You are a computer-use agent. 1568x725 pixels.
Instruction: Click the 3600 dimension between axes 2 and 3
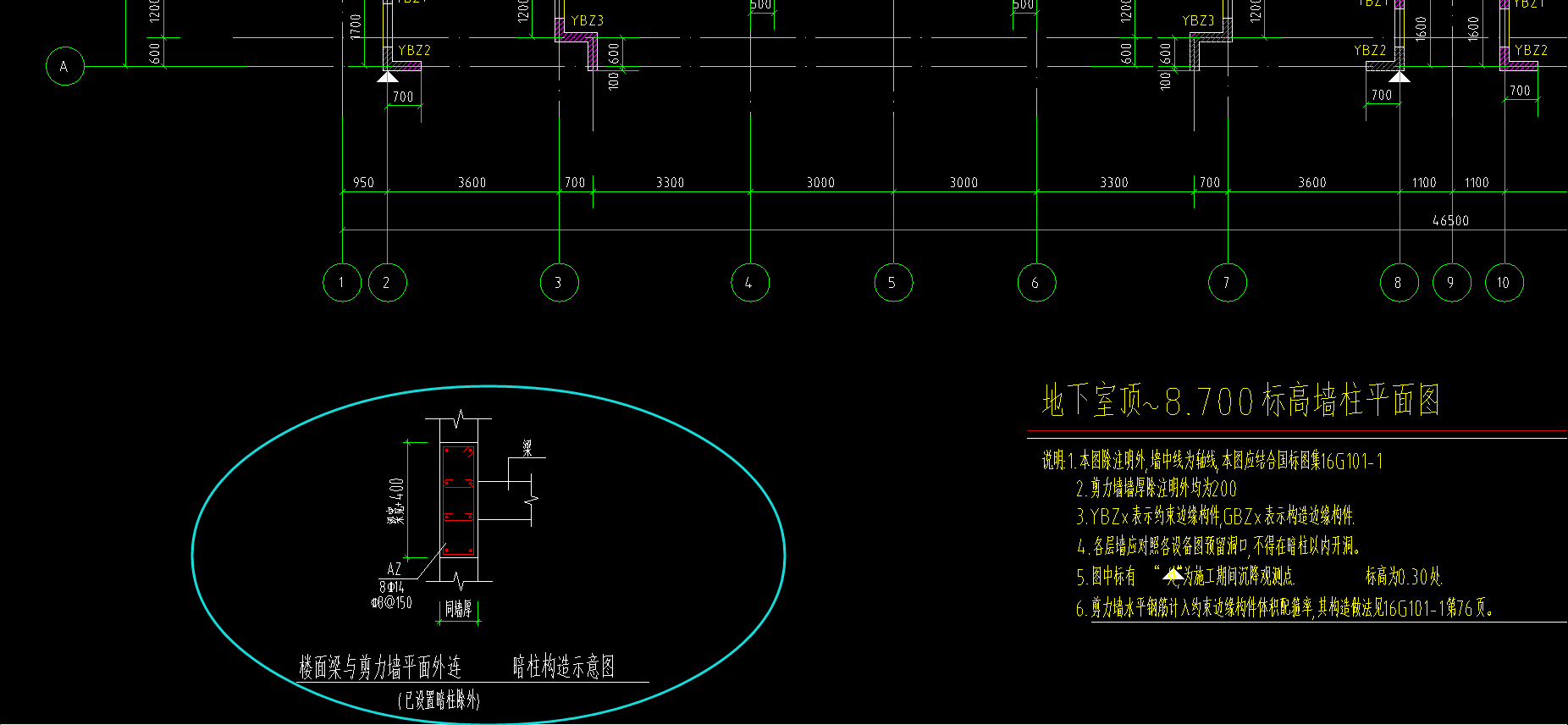472,182
